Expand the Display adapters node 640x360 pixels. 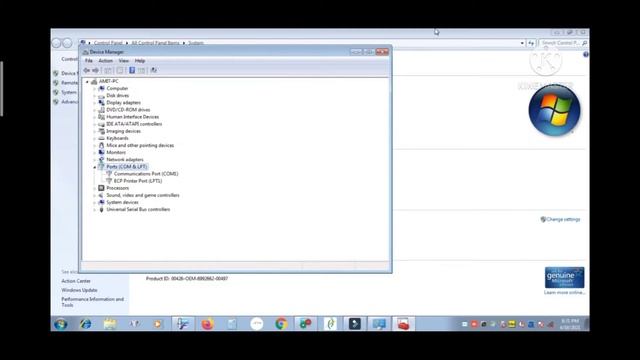(x=94, y=103)
